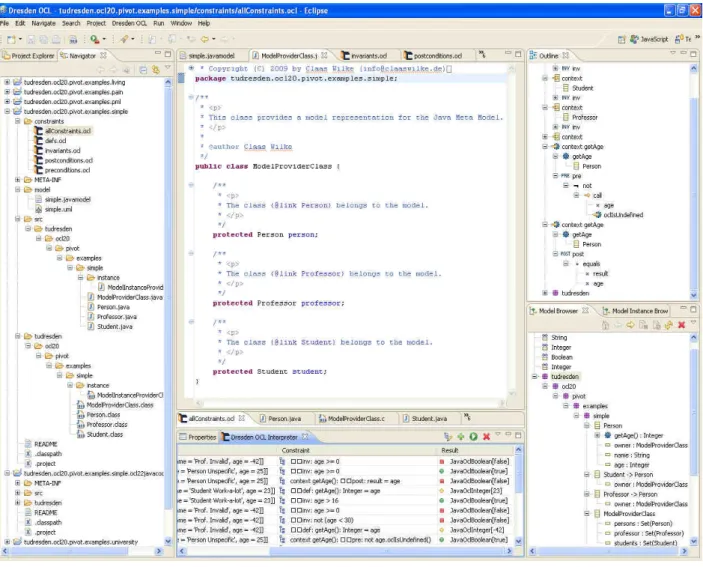Toggle Link with Editor in Navigator
The height and width of the screenshot is (567, 703).
[156, 69]
